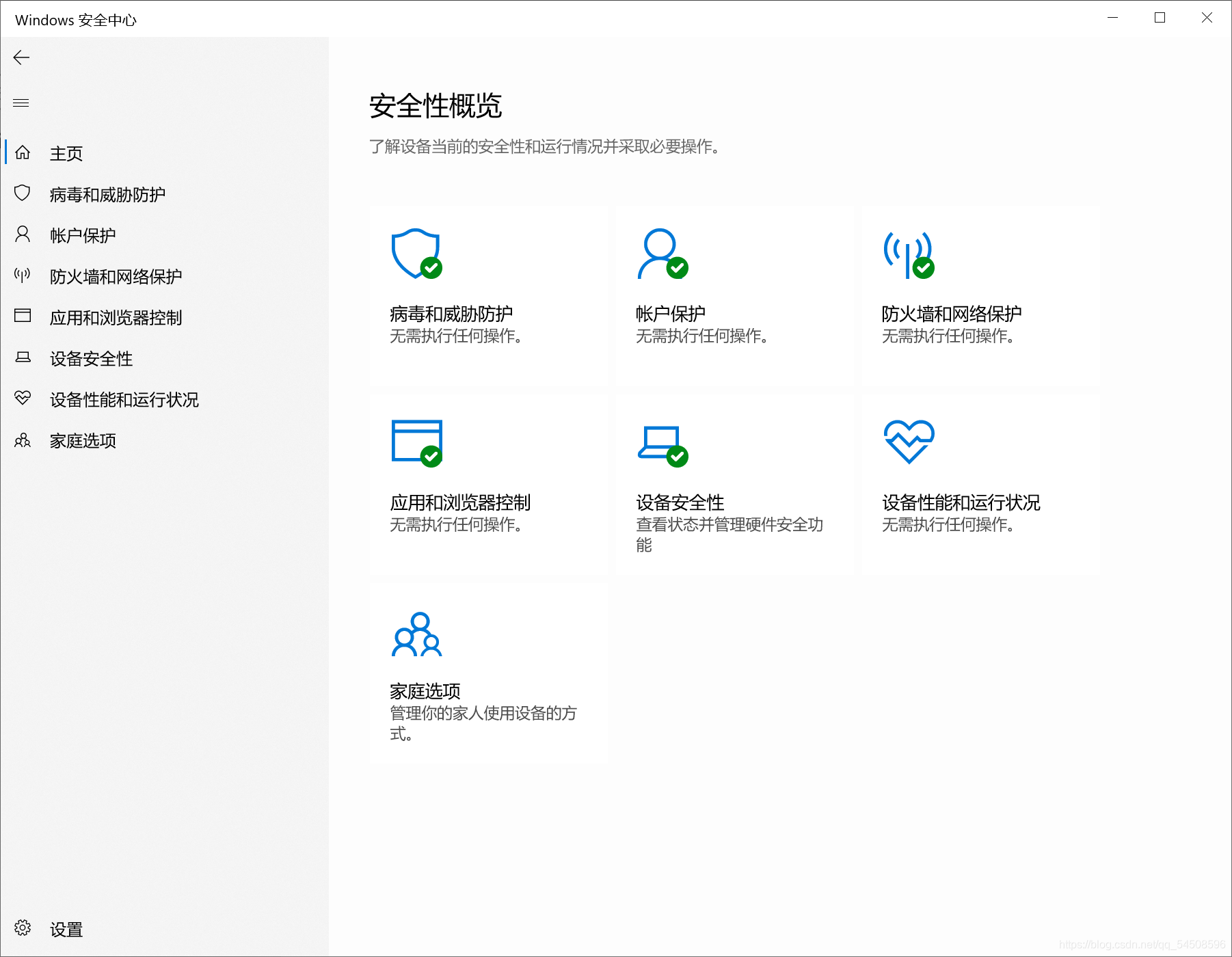Open 设备性能和运行状况 sidebar entry
The image size is (1232, 957).
(x=124, y=400)
